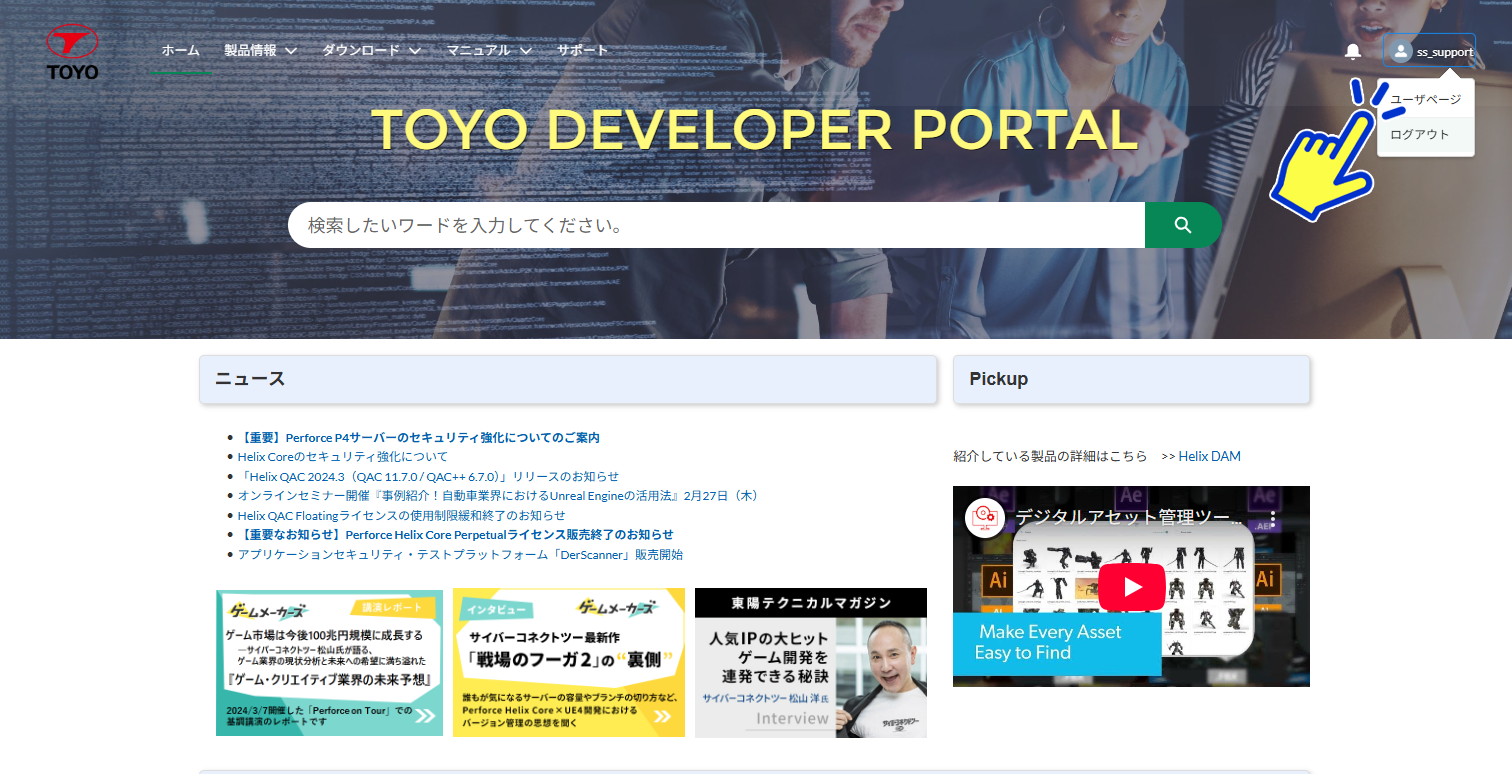
Task: Open the Perforce P4サーバー security news
Action: click(419, 438)
